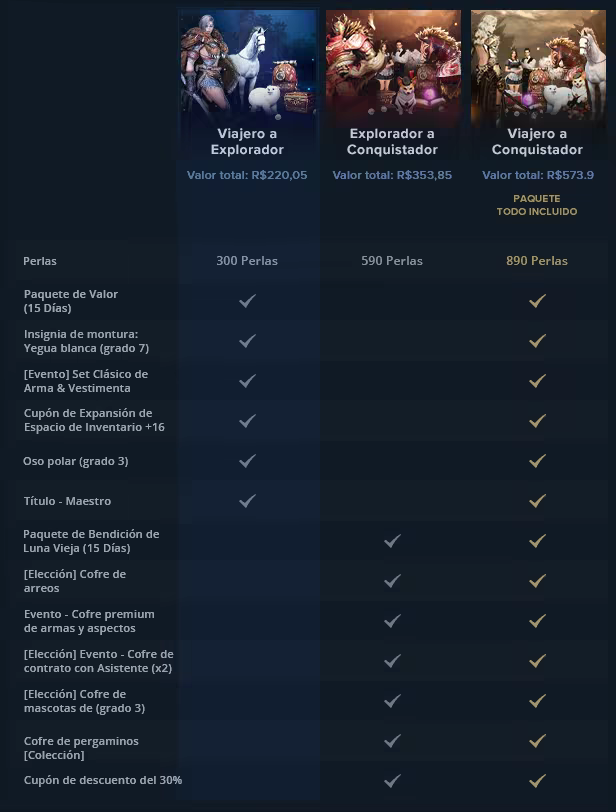Select the Explorador a Conquistador title
The image size is (616, 812).
point(392,141)
